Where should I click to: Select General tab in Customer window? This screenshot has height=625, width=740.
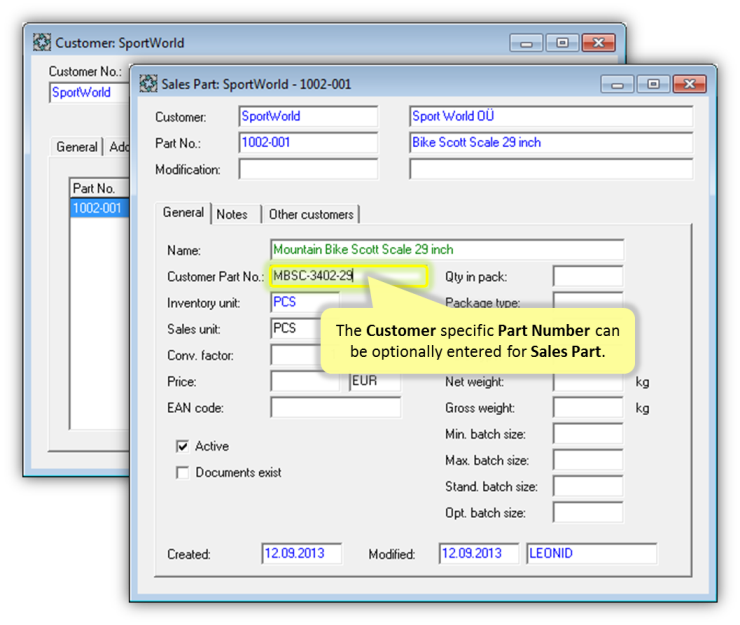point(76,147)
